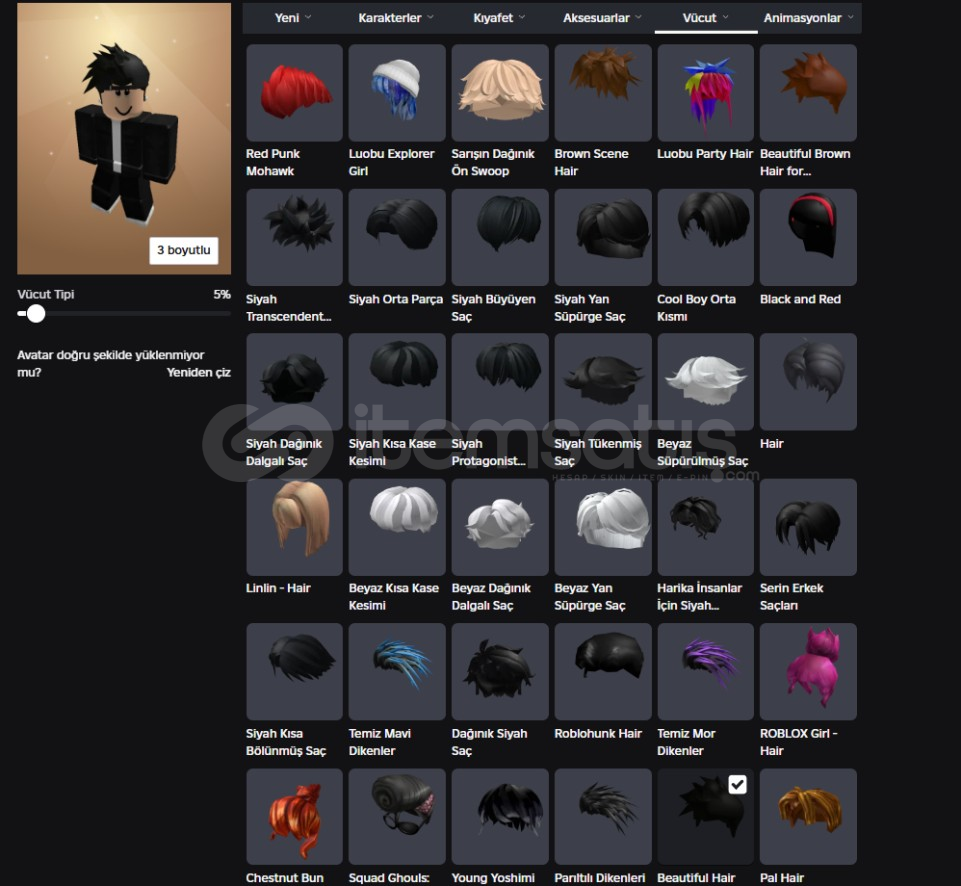961x886 pixels.
Task: Pick the item labeled just Hair
Action: tap(808, 382)
